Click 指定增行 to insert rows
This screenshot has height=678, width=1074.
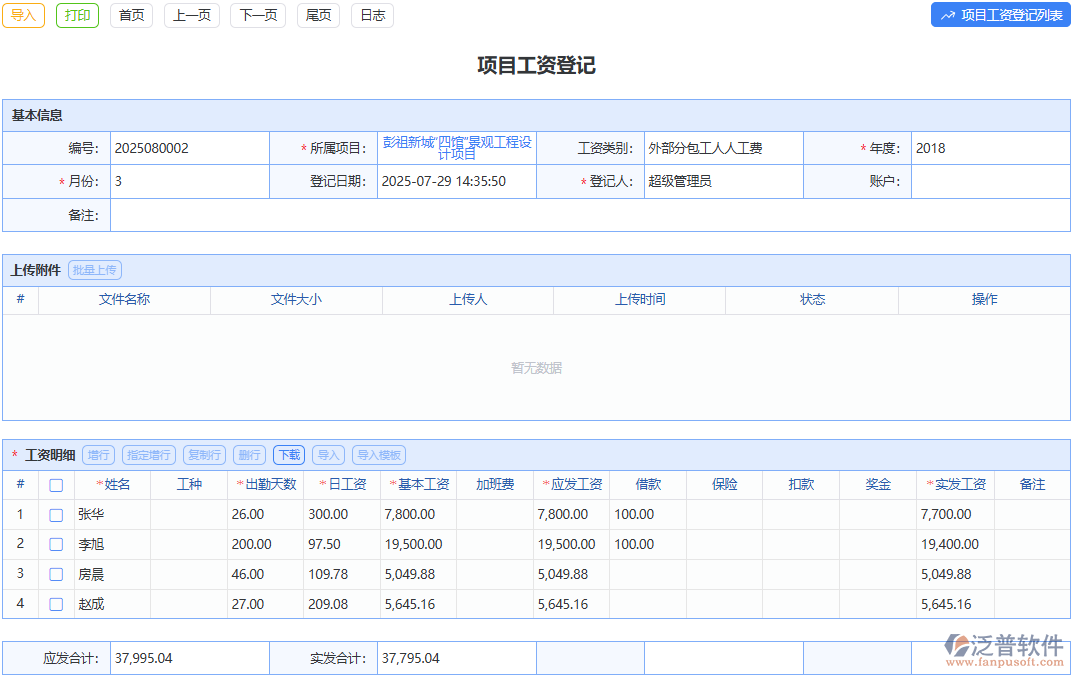pos(147,455)
